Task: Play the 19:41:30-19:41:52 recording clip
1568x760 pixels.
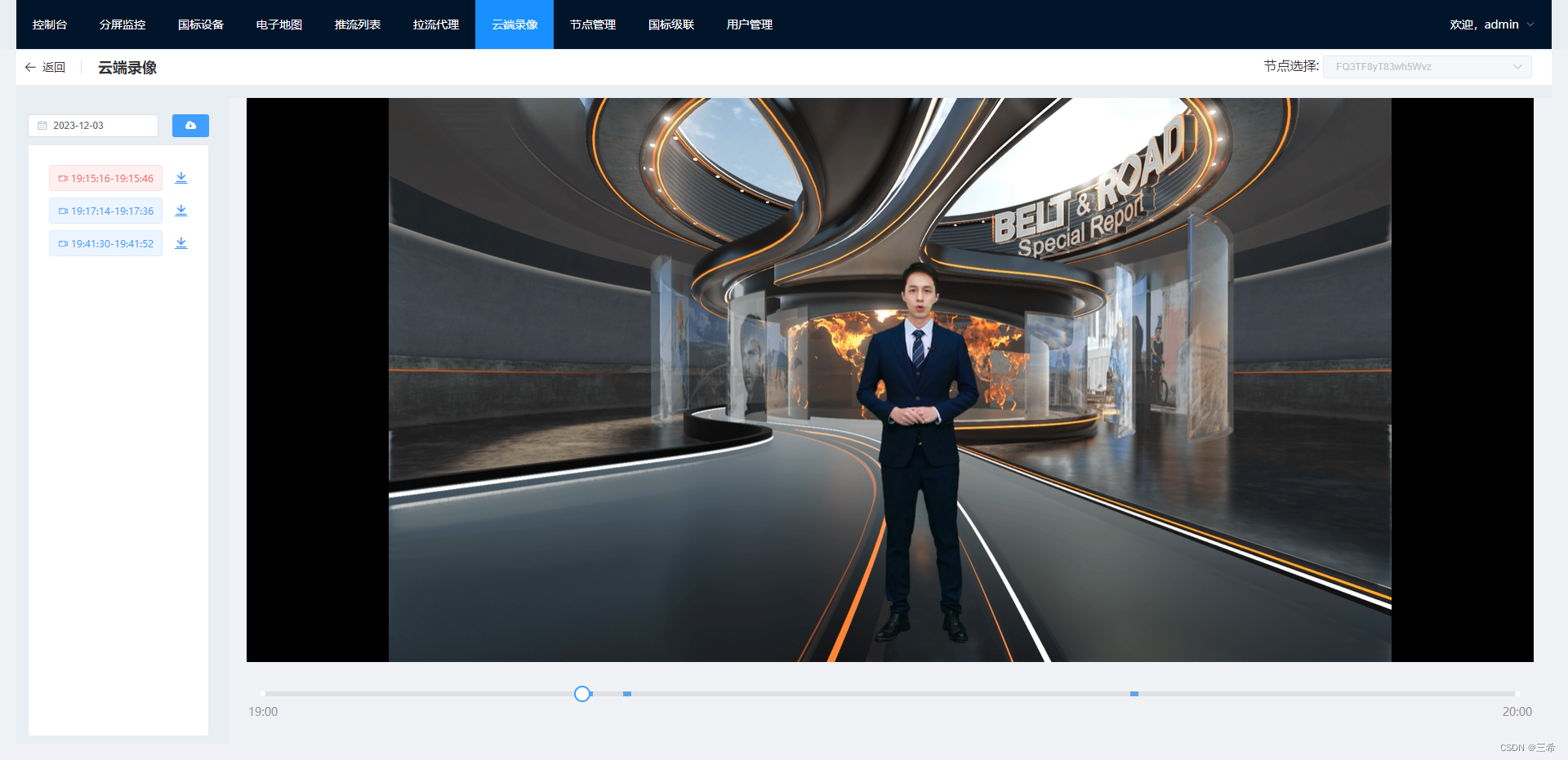Action: tap(105, 243)
